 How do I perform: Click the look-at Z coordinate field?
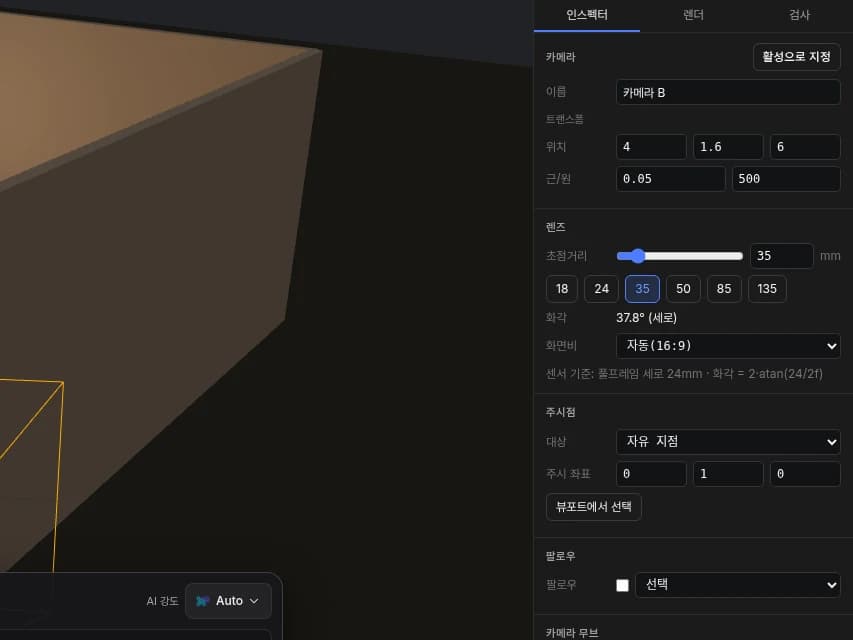805,474
